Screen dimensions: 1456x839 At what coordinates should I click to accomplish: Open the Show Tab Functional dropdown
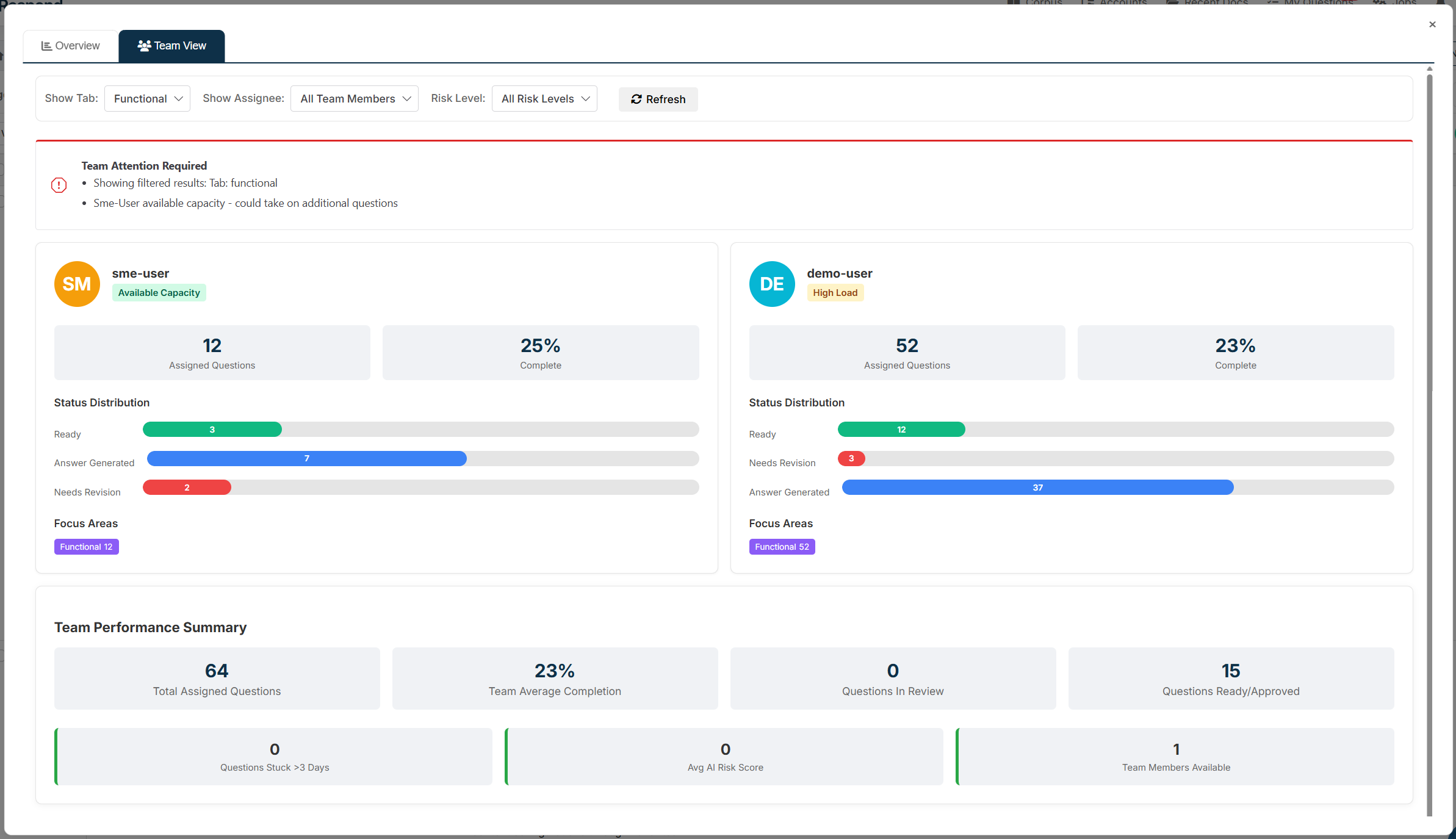(x=147, y=99)
